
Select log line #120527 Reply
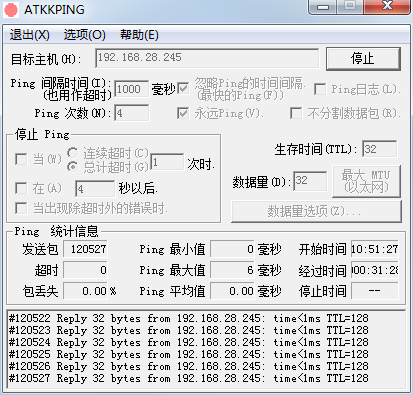coord(189,378)
